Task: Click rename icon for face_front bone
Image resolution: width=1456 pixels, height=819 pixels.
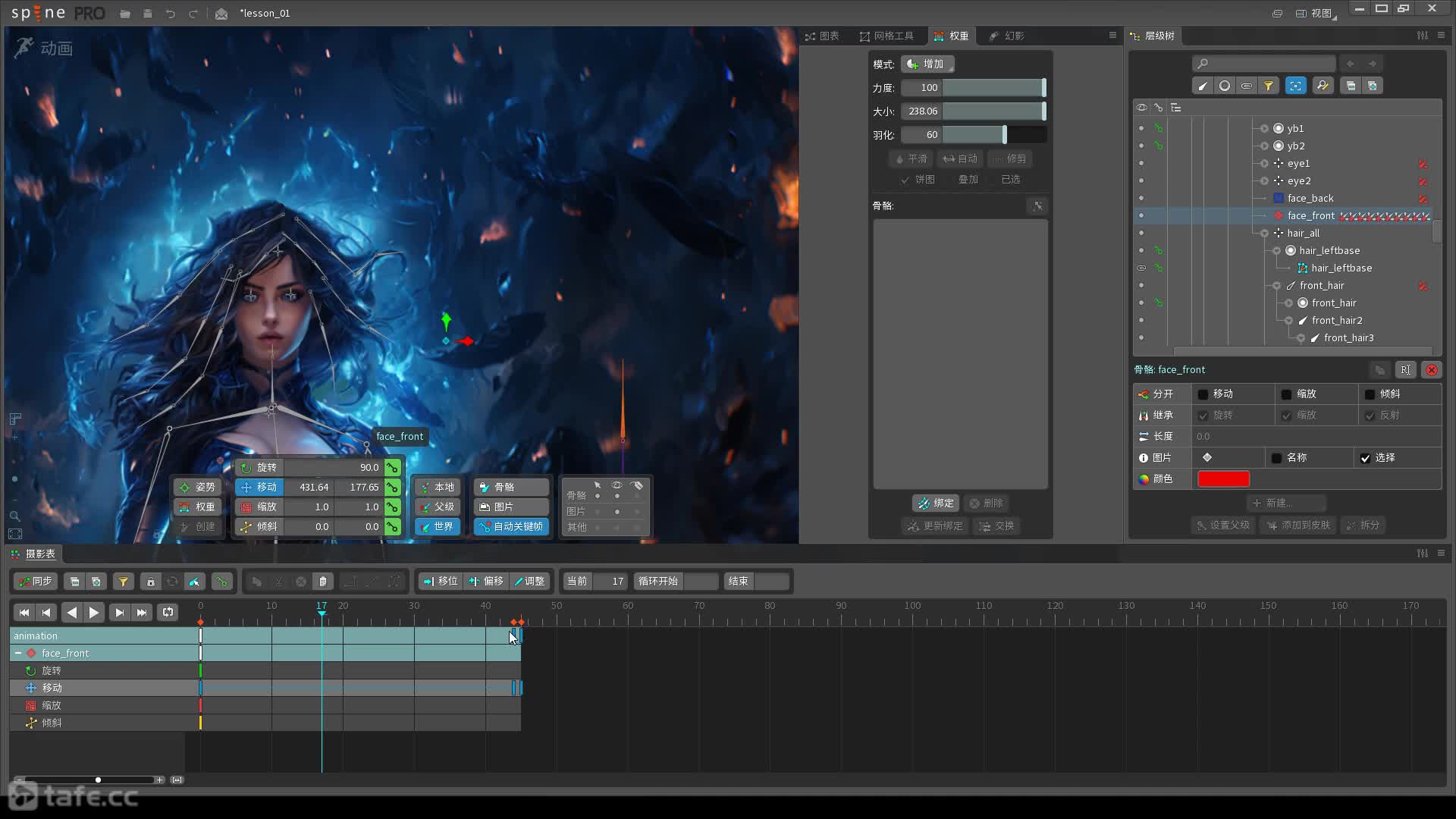Action: click(x=1405, y=370)
